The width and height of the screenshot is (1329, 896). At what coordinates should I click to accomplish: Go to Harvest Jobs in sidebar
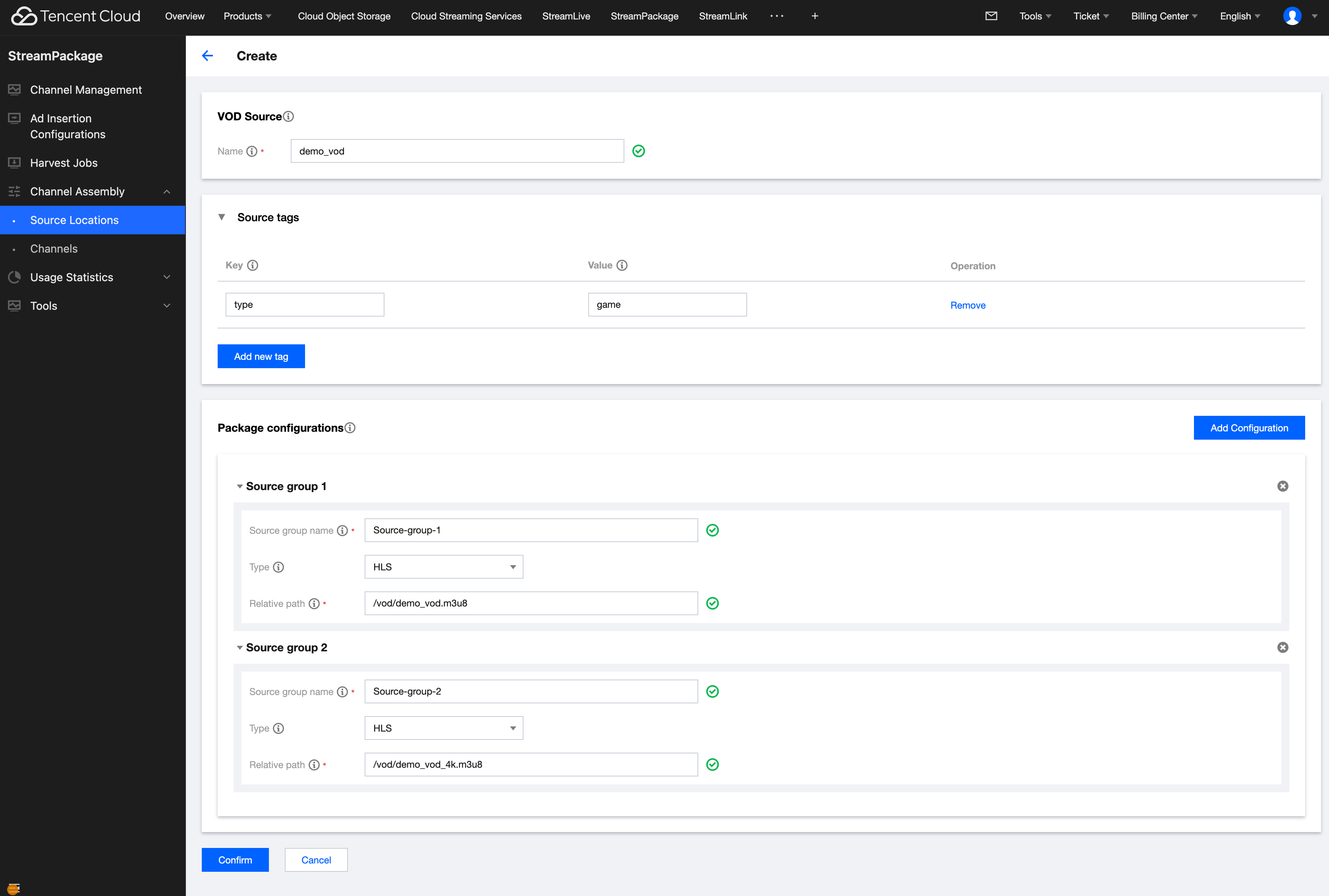point(64,163)
